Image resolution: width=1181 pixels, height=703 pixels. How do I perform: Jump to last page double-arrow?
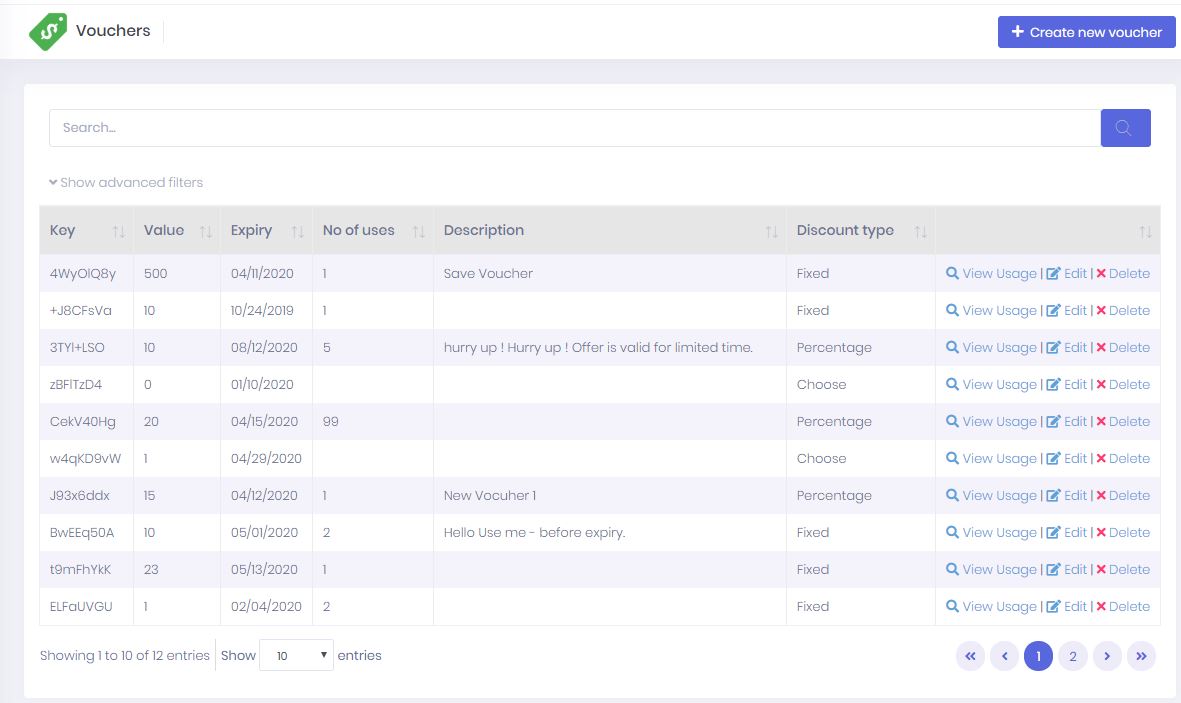pos(1141,656)
